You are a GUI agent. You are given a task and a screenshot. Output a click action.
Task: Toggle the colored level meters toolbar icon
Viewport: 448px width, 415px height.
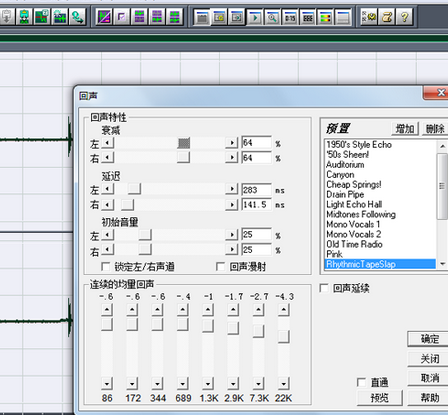tap(325, 17)
